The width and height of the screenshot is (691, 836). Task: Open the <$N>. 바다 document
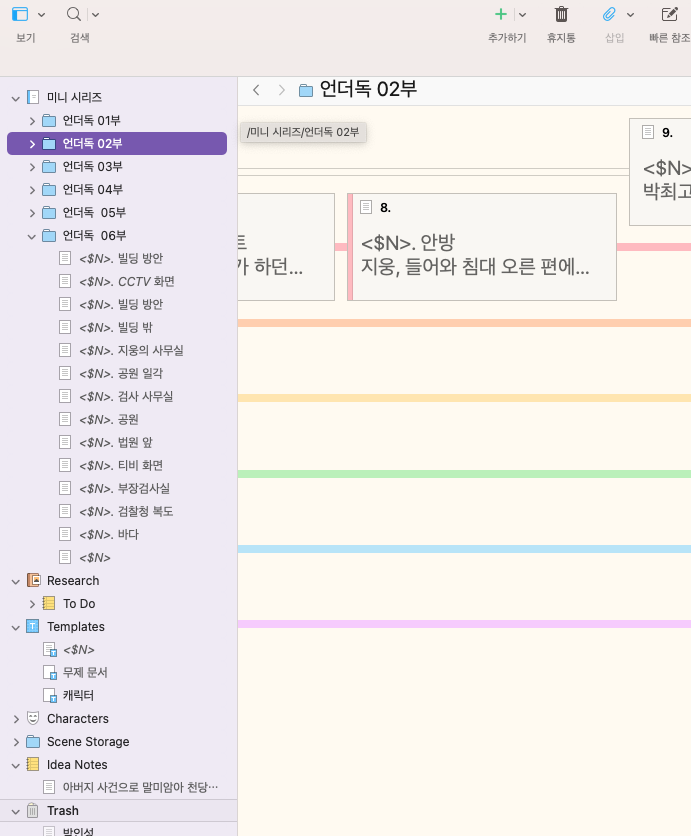tap(109, 534)
